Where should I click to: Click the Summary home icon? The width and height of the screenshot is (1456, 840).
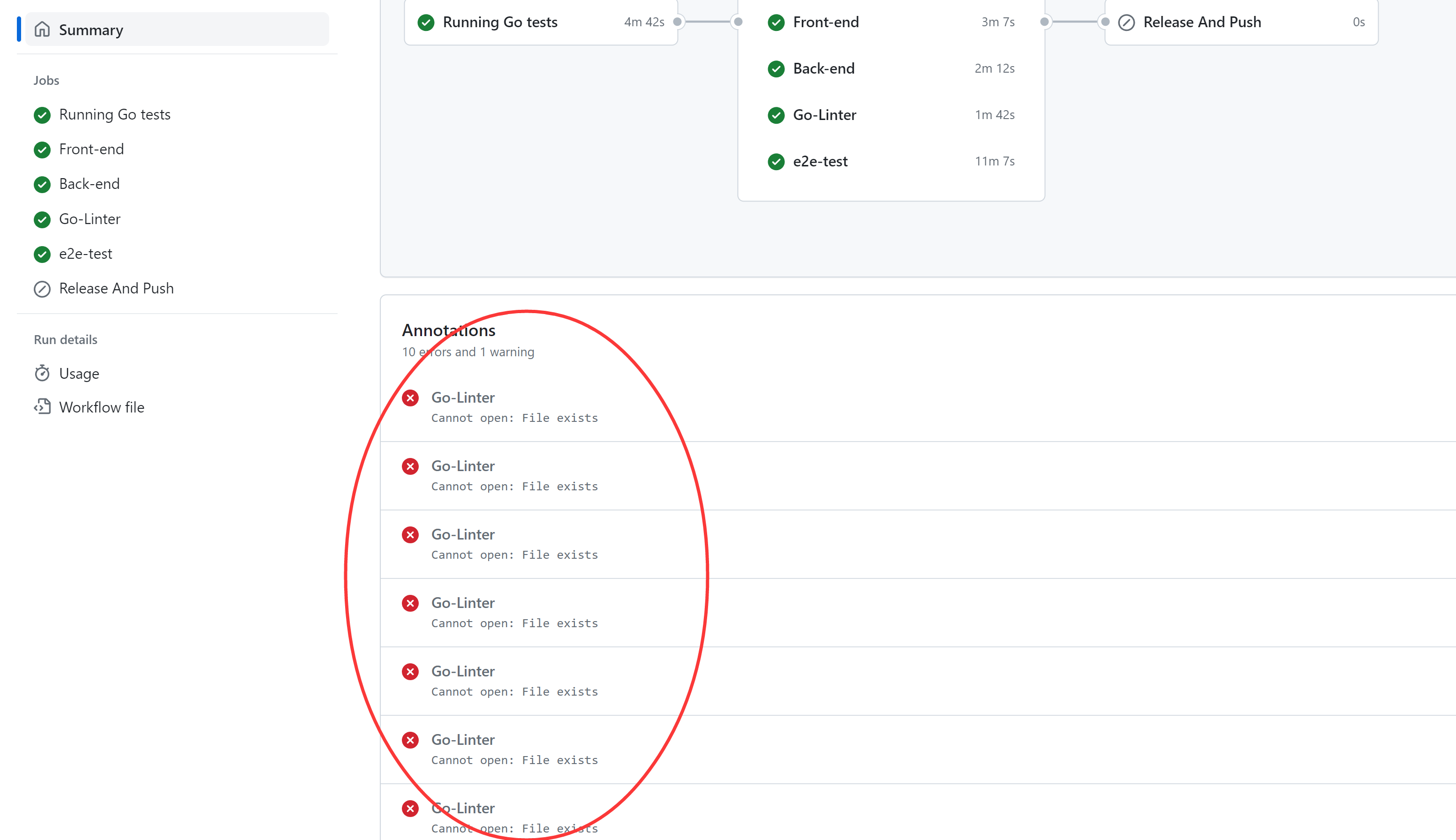click(42, 29)
